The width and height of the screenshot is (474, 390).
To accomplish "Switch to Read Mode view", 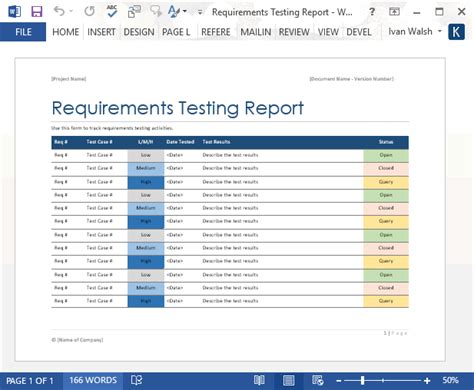I will (259, 380).
